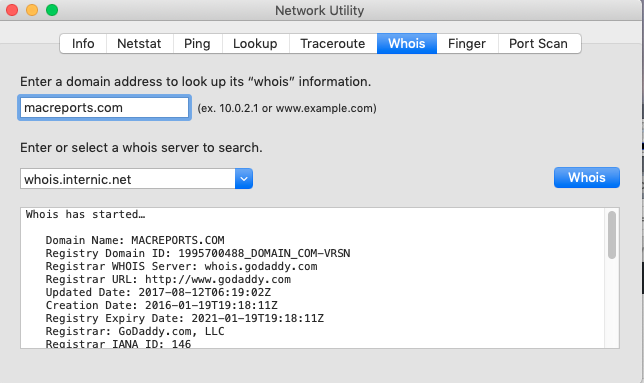
Task: Click the "Registrar WHOIS Server: whois.godaddy.com" line
Action: point(181,266)
